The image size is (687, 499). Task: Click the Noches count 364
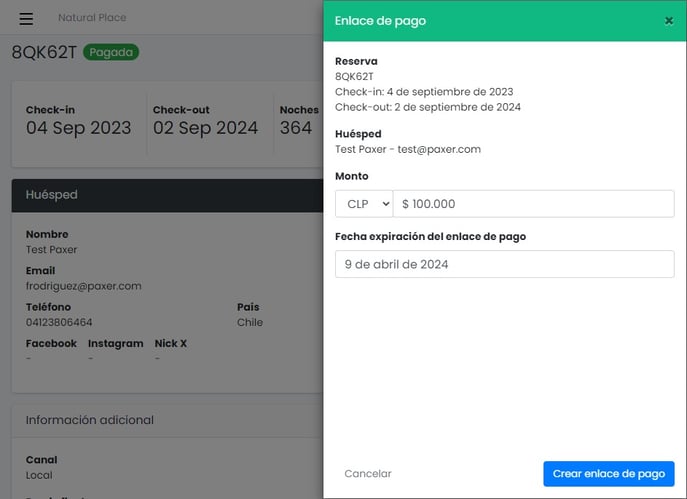tap(296, 128)
